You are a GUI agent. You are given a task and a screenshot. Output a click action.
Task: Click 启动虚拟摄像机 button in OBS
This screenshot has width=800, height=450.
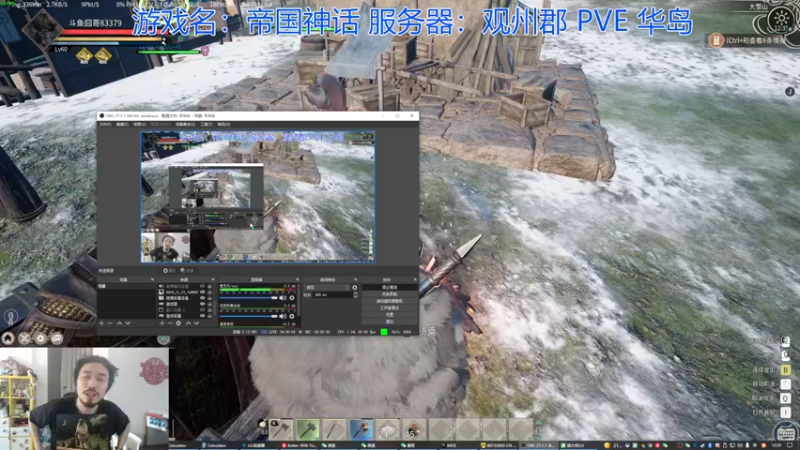[390, 301]
